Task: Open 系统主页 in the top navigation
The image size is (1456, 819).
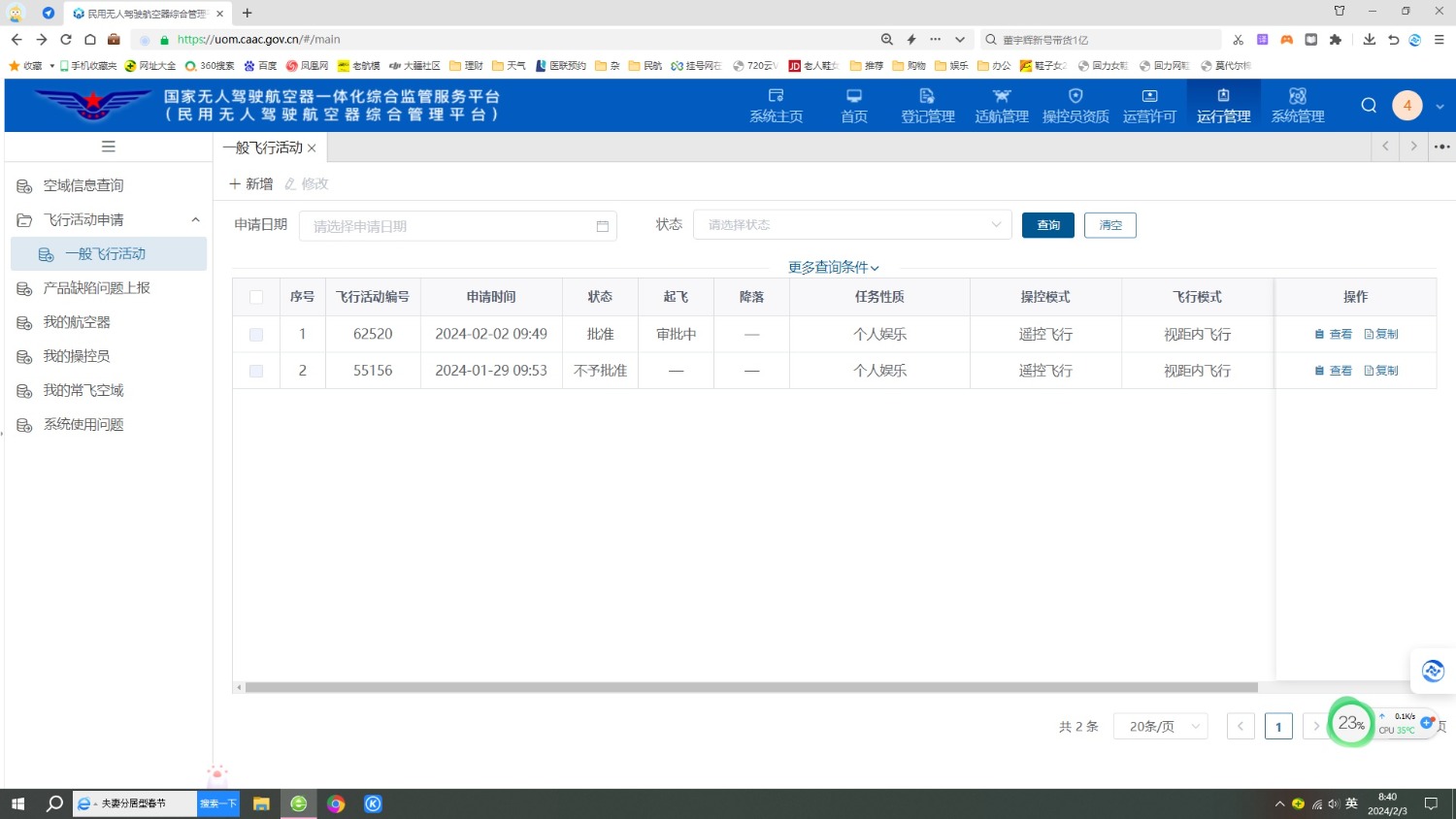Action: [x=776, y=106]
